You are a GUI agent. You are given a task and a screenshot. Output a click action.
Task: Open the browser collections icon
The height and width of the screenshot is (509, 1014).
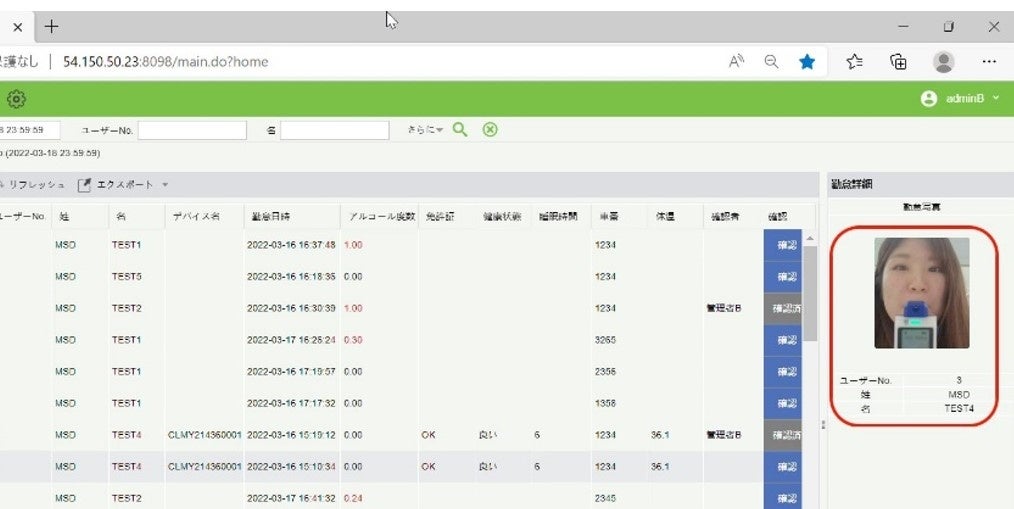898,61
